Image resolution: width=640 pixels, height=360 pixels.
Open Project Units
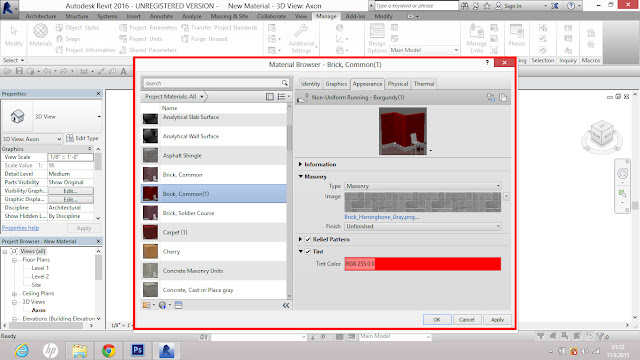[x=141, y=39]
